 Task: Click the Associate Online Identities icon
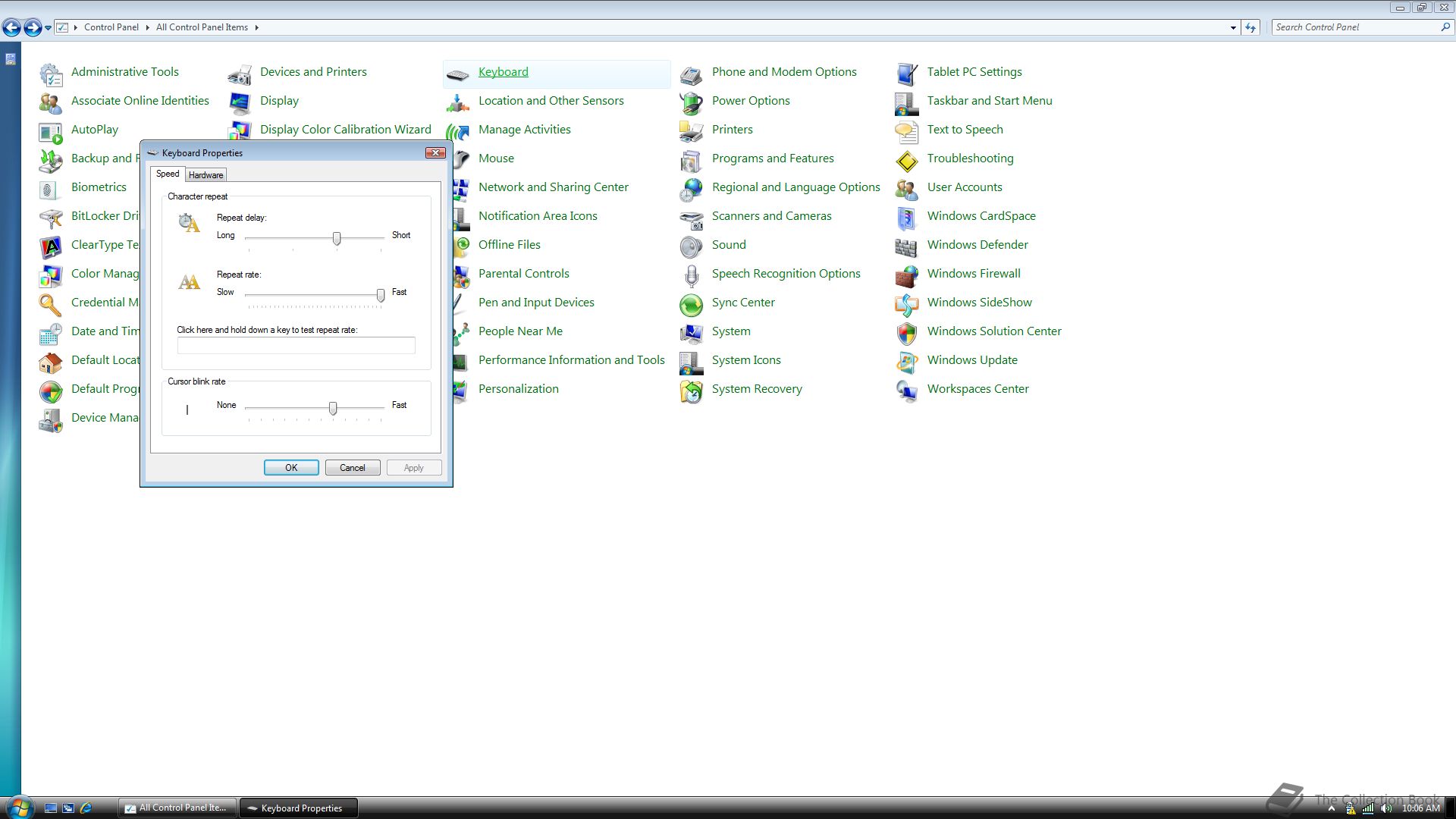[51, 103]
